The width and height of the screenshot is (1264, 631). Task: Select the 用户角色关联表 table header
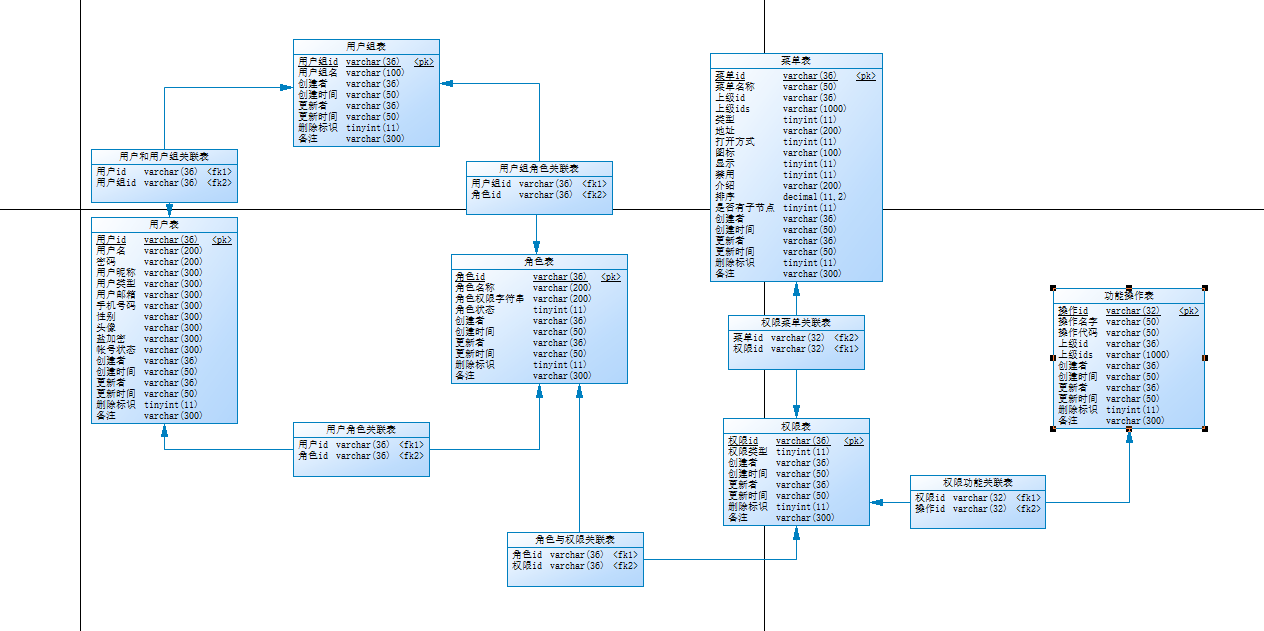coord(361,429)
